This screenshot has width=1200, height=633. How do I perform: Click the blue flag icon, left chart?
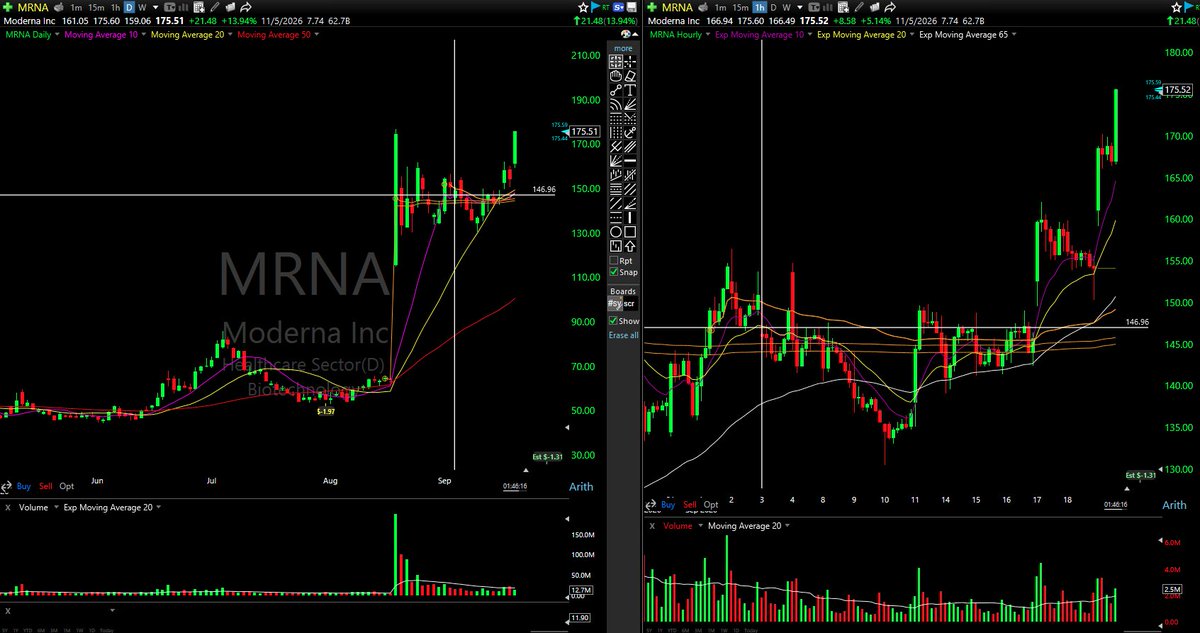[595, 7]
